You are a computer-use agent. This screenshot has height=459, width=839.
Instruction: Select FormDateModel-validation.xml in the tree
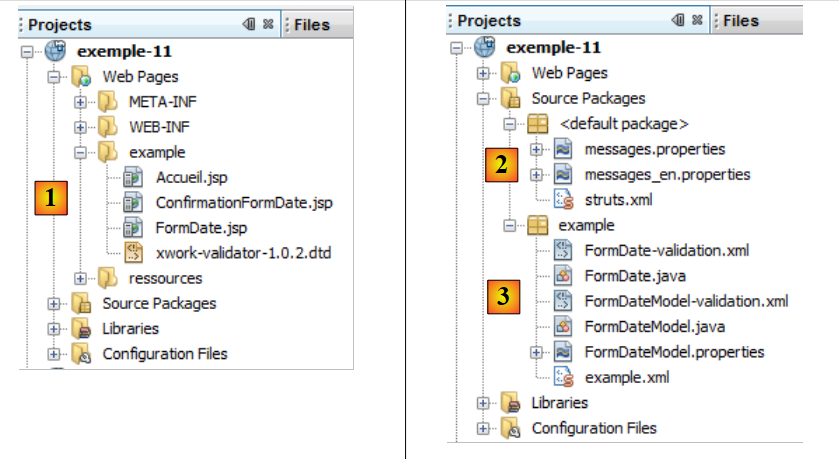tap(687, 301)
